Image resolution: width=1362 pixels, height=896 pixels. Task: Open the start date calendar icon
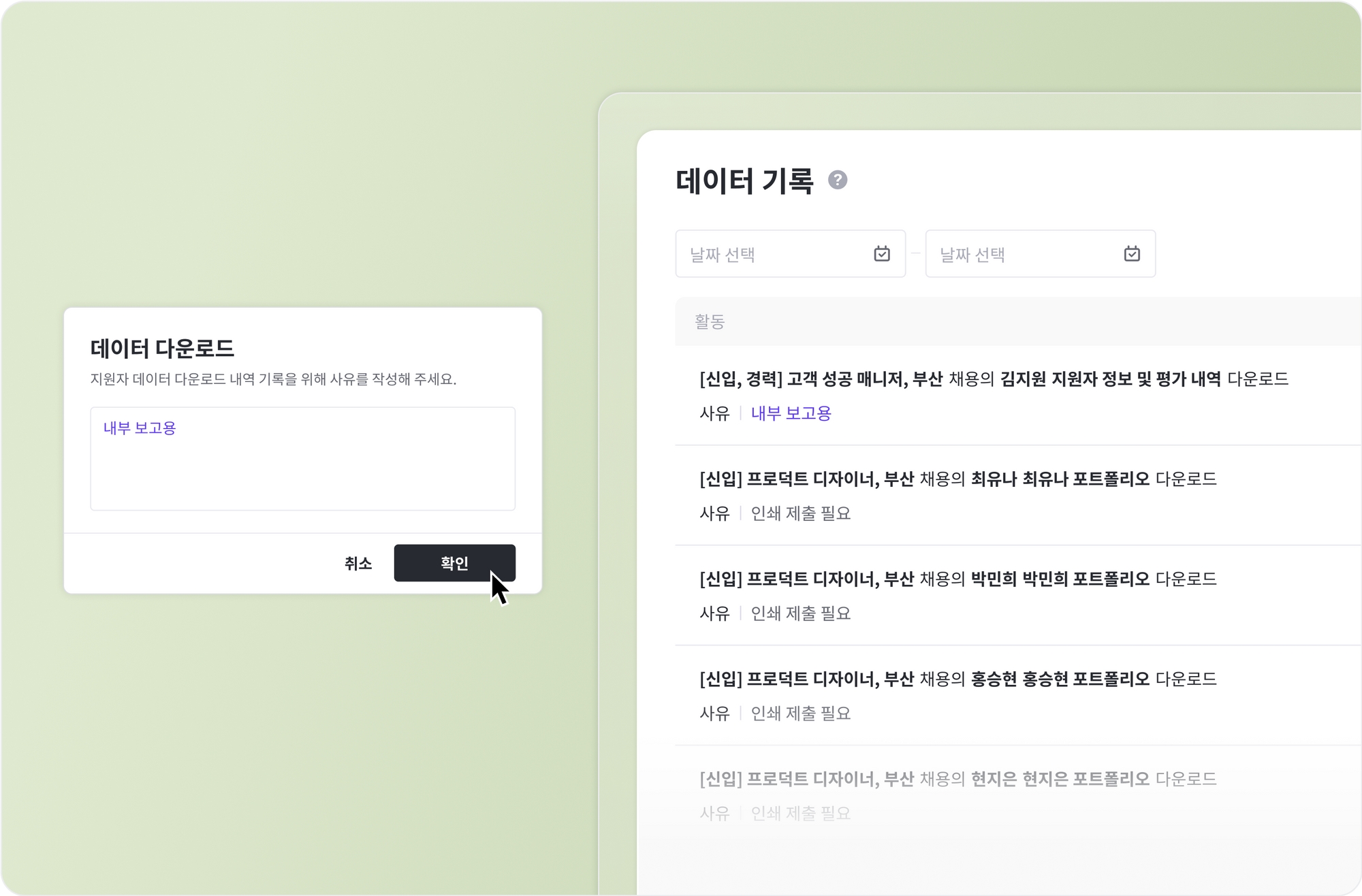point(882,254)
